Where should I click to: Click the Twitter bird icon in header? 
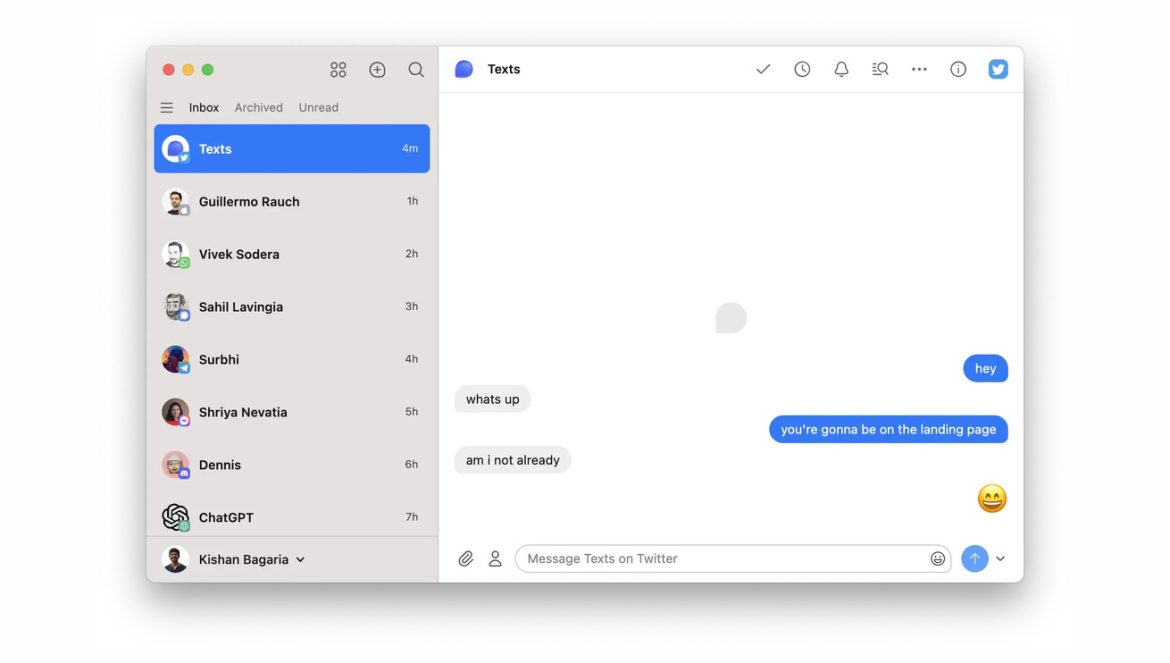coord(998,69)
